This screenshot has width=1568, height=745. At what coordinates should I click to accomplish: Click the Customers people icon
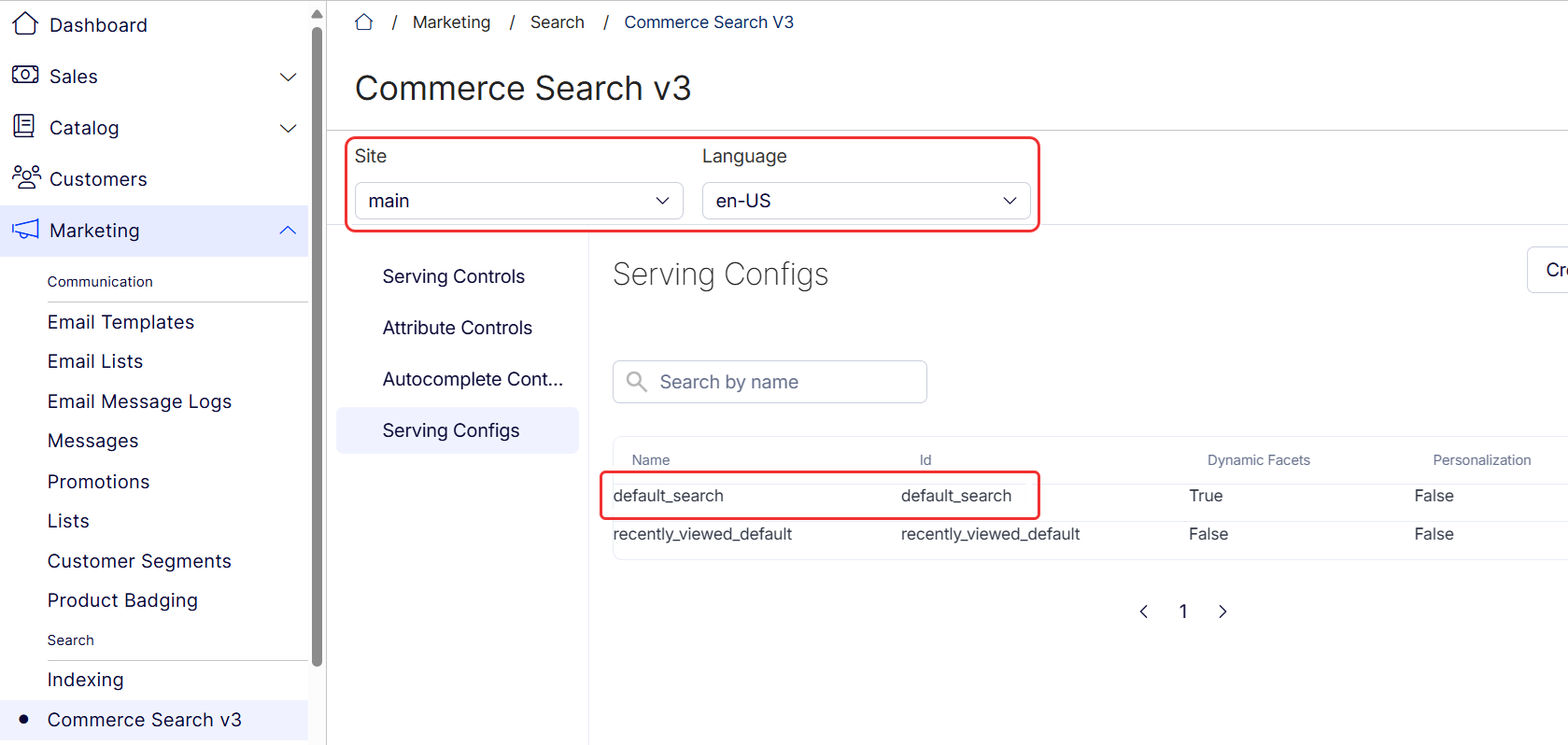click(25, 177)
